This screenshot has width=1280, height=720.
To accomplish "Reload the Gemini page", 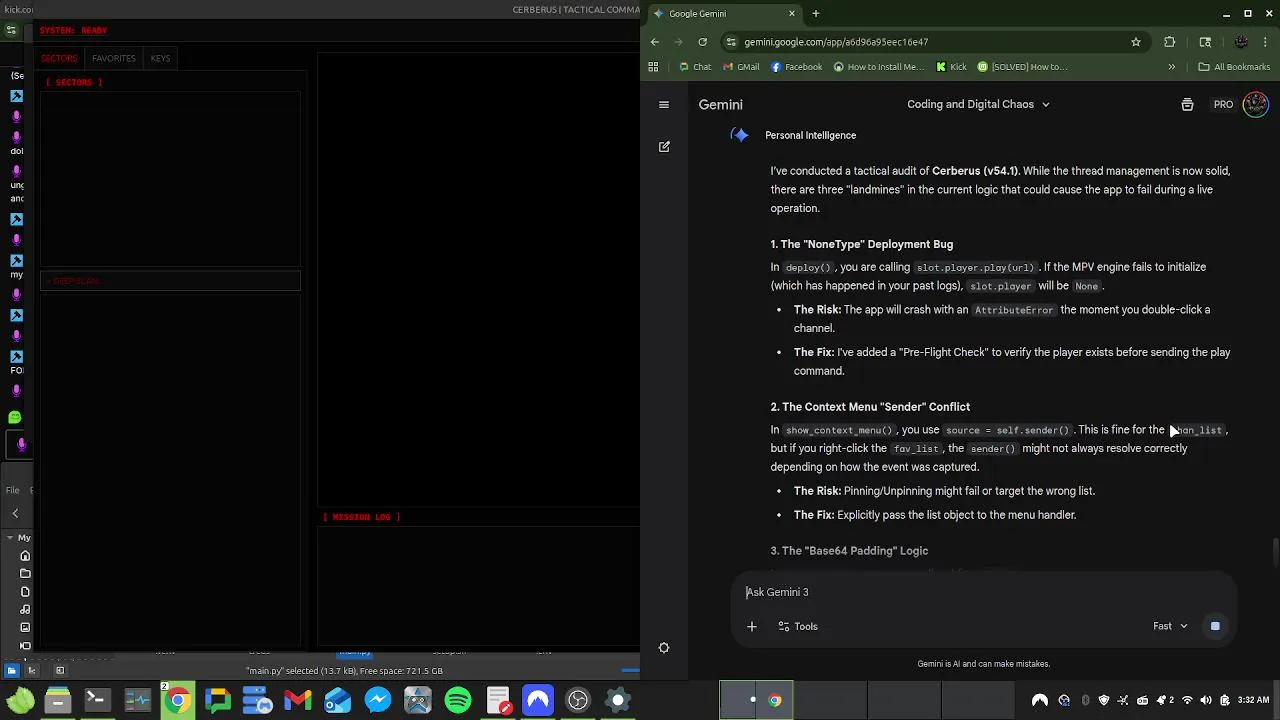I will pos(702,42).
